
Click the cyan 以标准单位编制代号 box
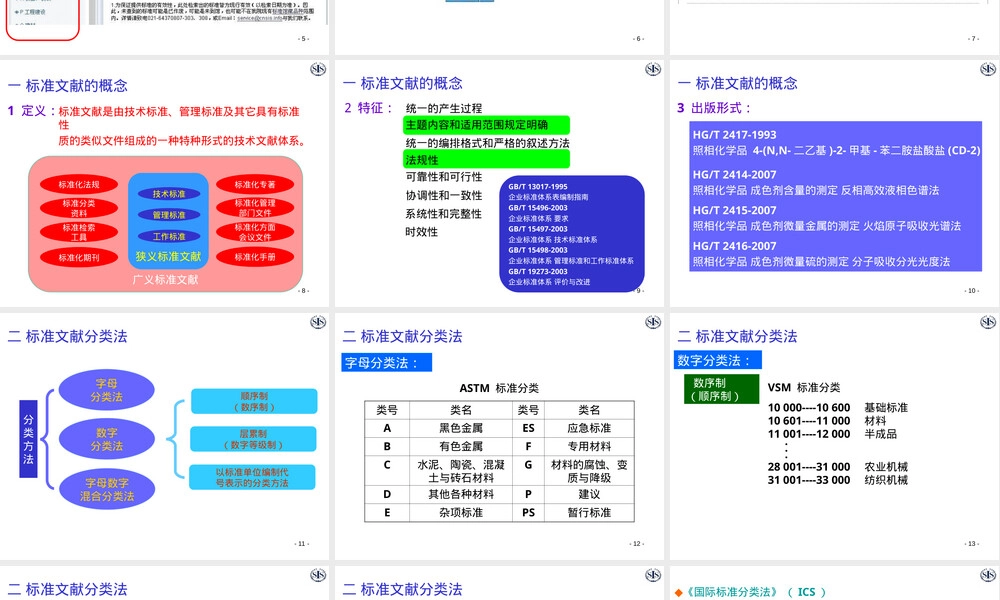(x=252, y=477)
